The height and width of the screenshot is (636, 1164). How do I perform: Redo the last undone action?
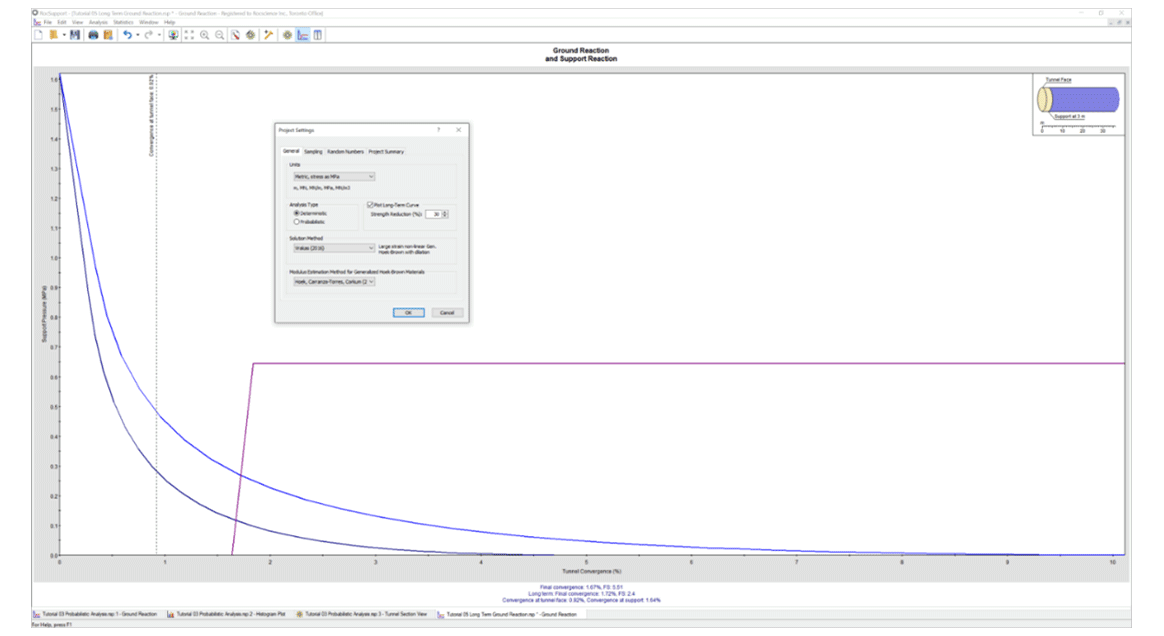point(148,35)
